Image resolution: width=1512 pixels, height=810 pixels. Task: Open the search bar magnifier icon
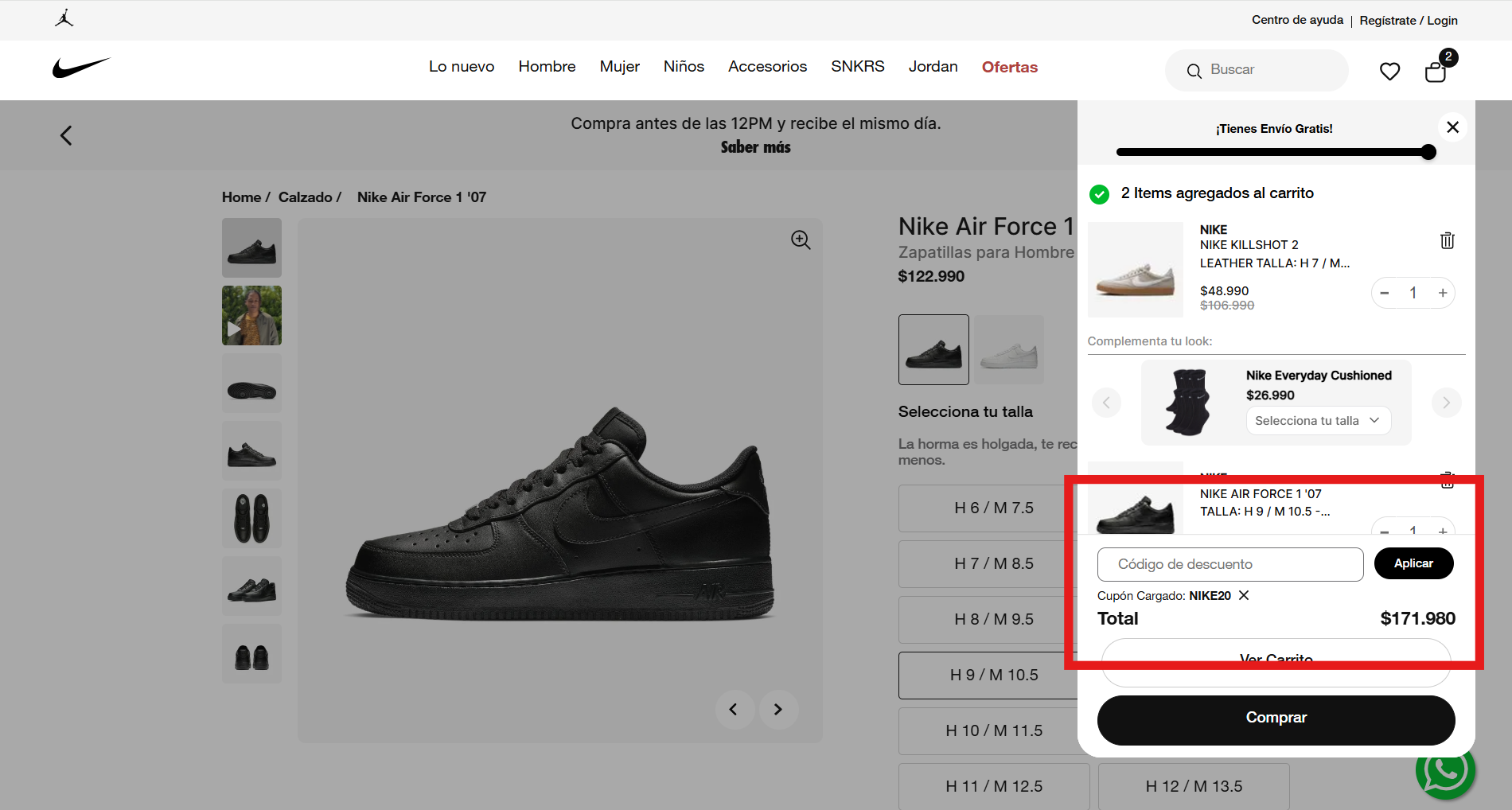1194,71
